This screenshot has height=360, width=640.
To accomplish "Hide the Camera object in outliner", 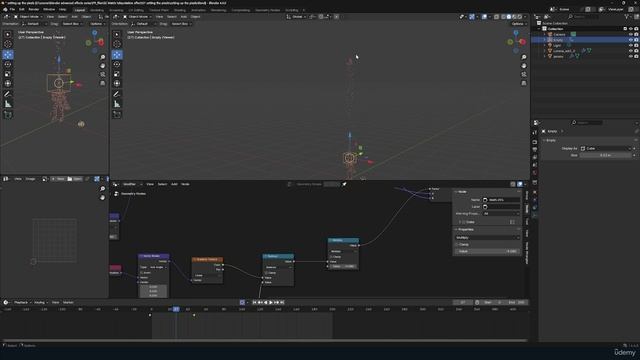I will [x=631, y=34].
